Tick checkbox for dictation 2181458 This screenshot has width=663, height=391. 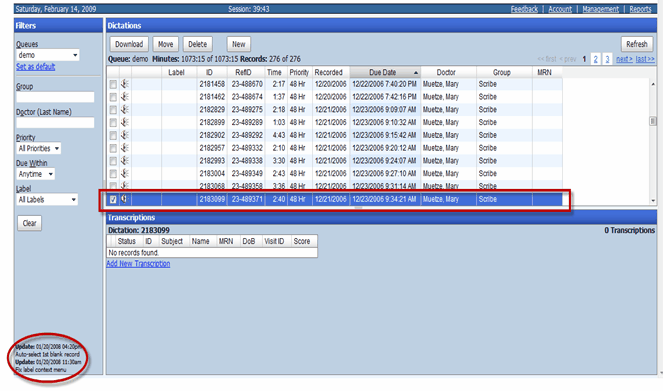(113, 85)
